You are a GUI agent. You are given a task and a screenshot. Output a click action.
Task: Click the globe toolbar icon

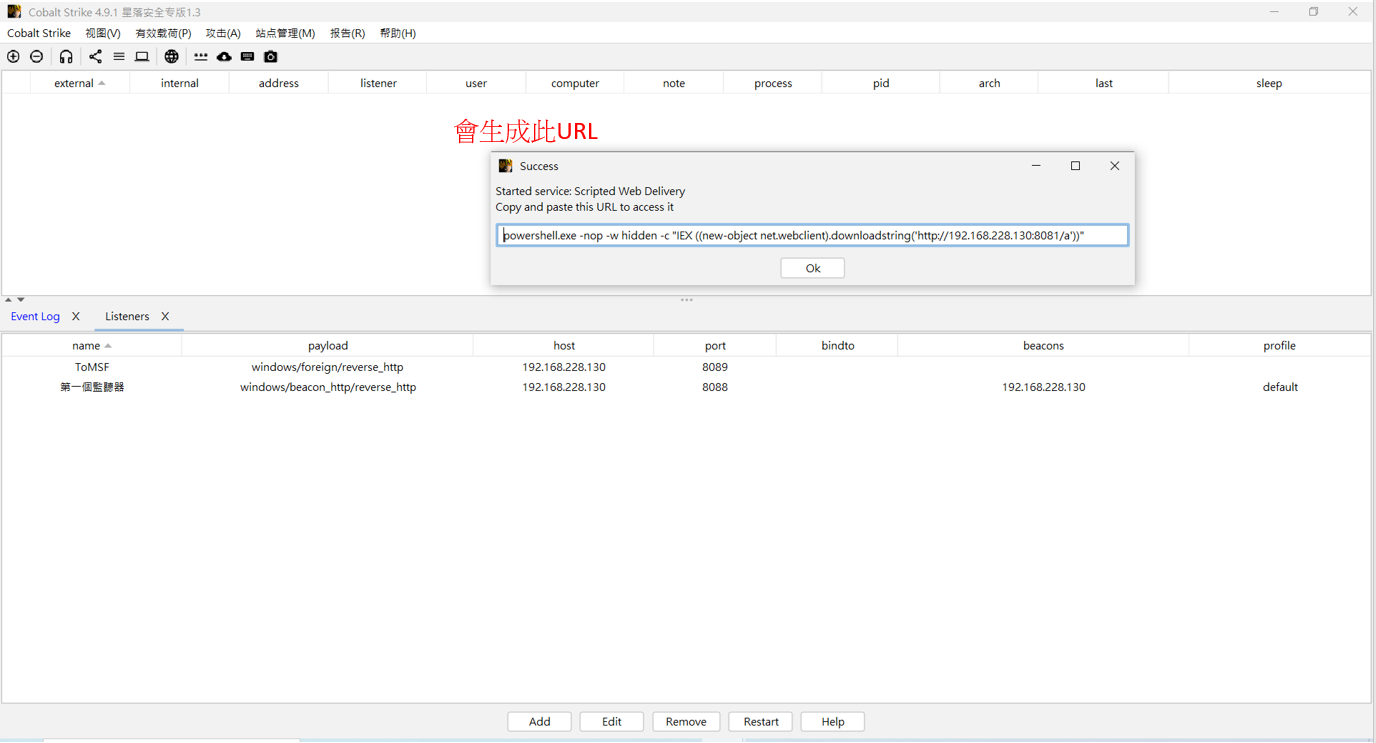[172, 57]
